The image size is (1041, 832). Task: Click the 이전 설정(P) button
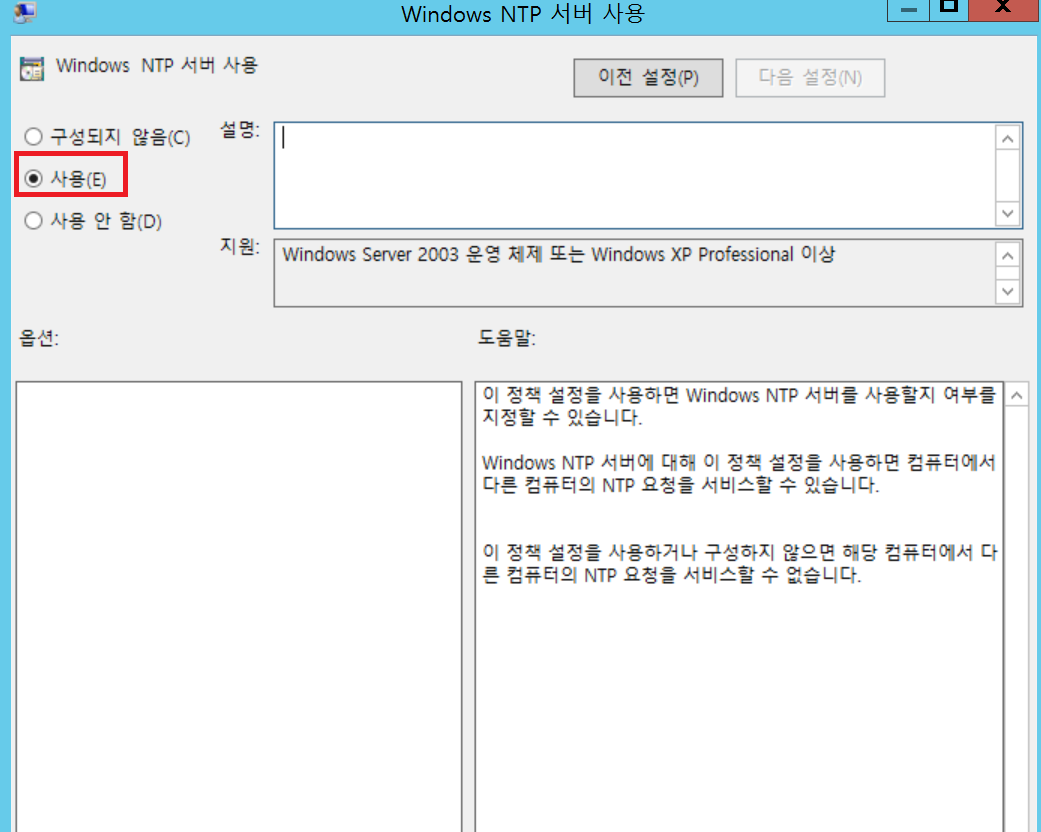[648, 78]
